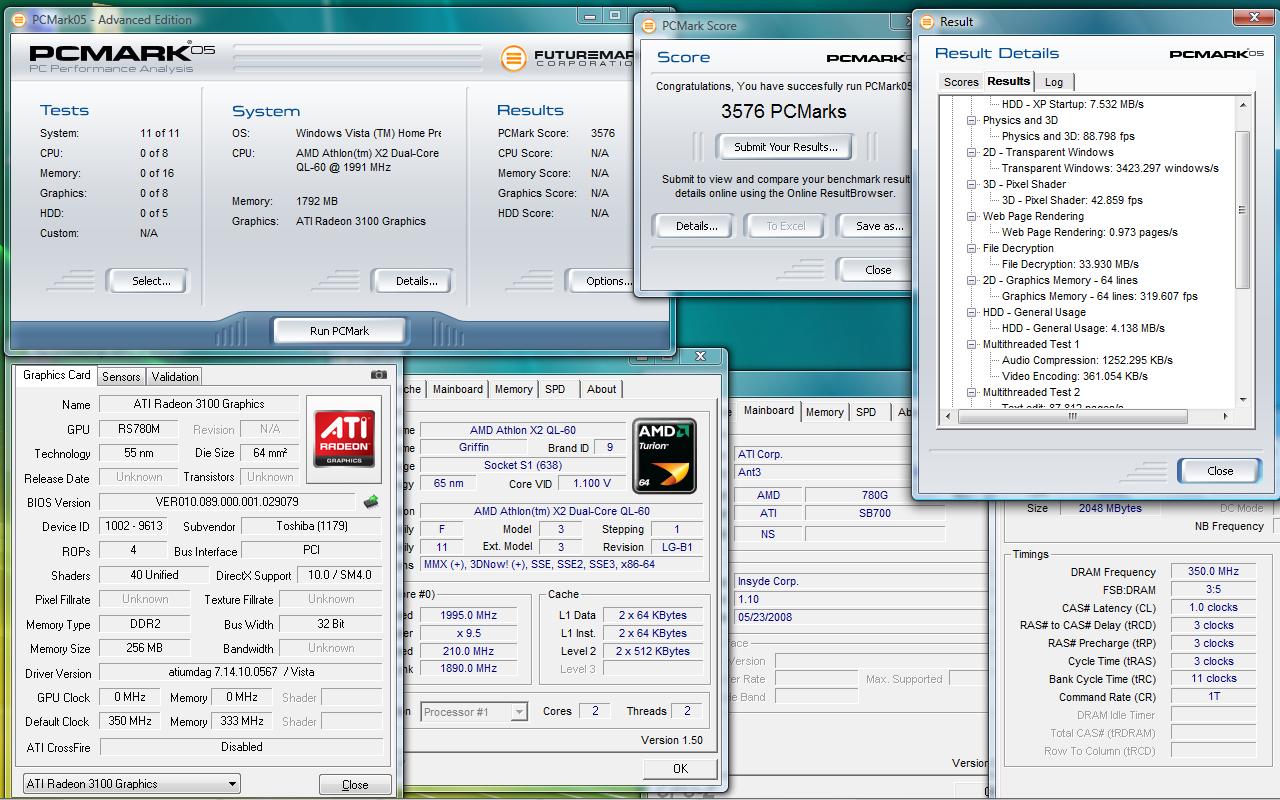This screenshot has width=1280, height=800.
Task: Click the Close button in GPU-Z
Action: 355,785
